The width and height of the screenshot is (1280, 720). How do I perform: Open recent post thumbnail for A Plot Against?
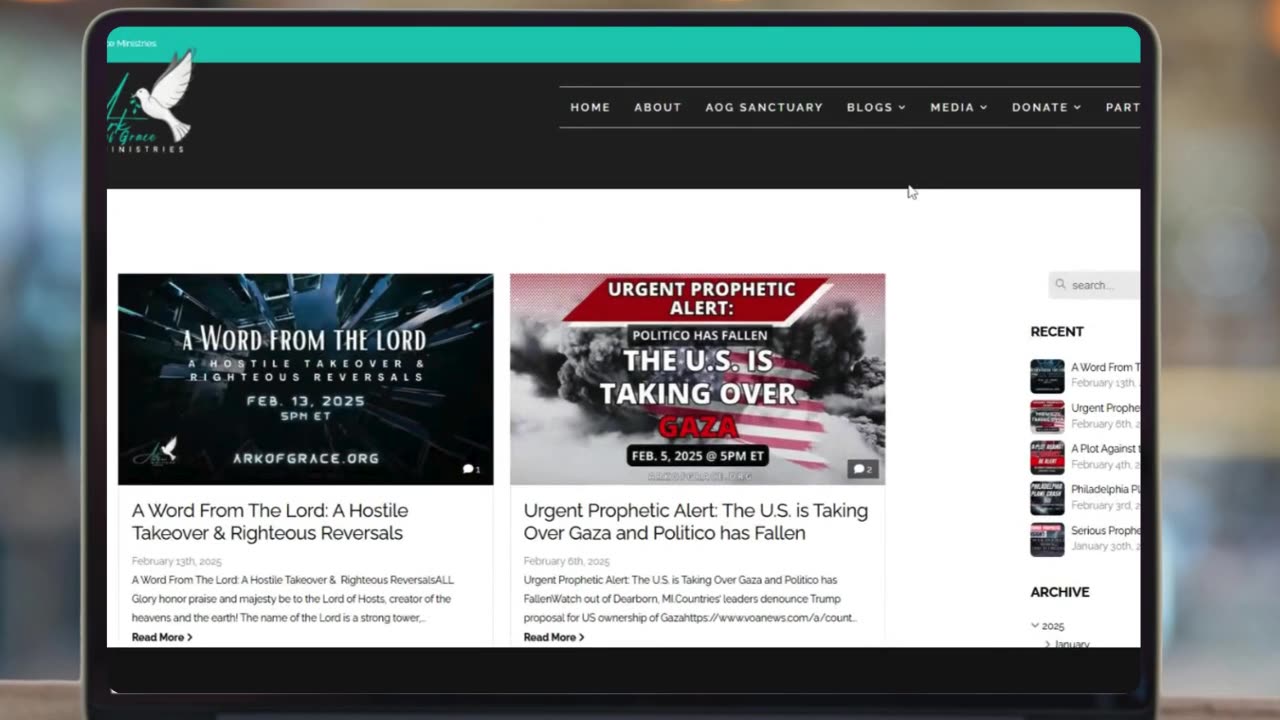tap(1047, 457)
